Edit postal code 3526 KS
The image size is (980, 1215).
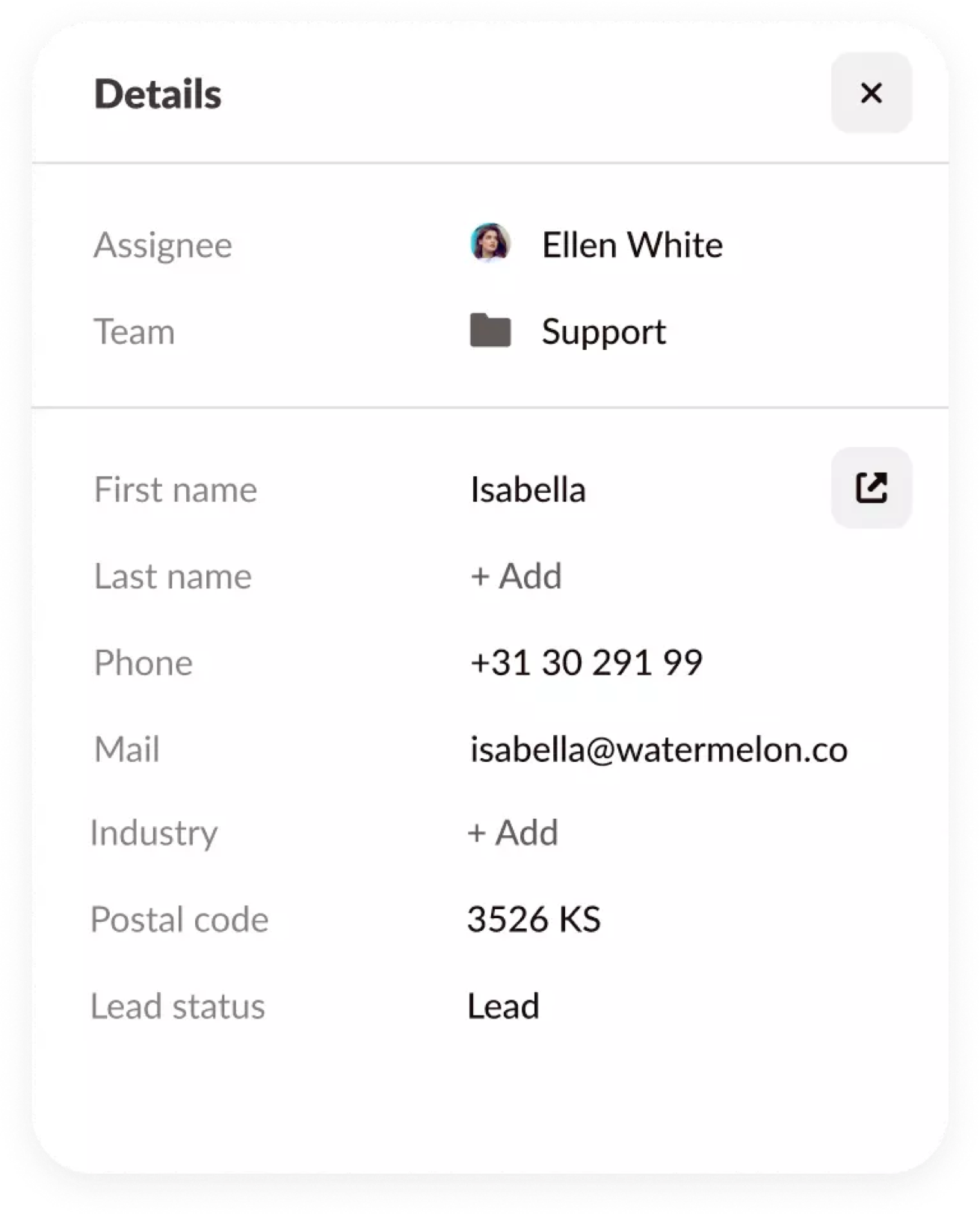[534, 919]
